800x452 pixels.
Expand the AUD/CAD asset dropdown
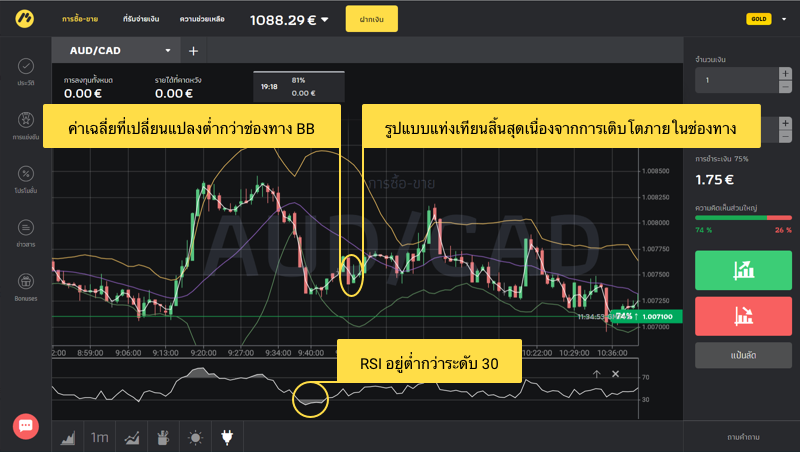pos(168,50)
